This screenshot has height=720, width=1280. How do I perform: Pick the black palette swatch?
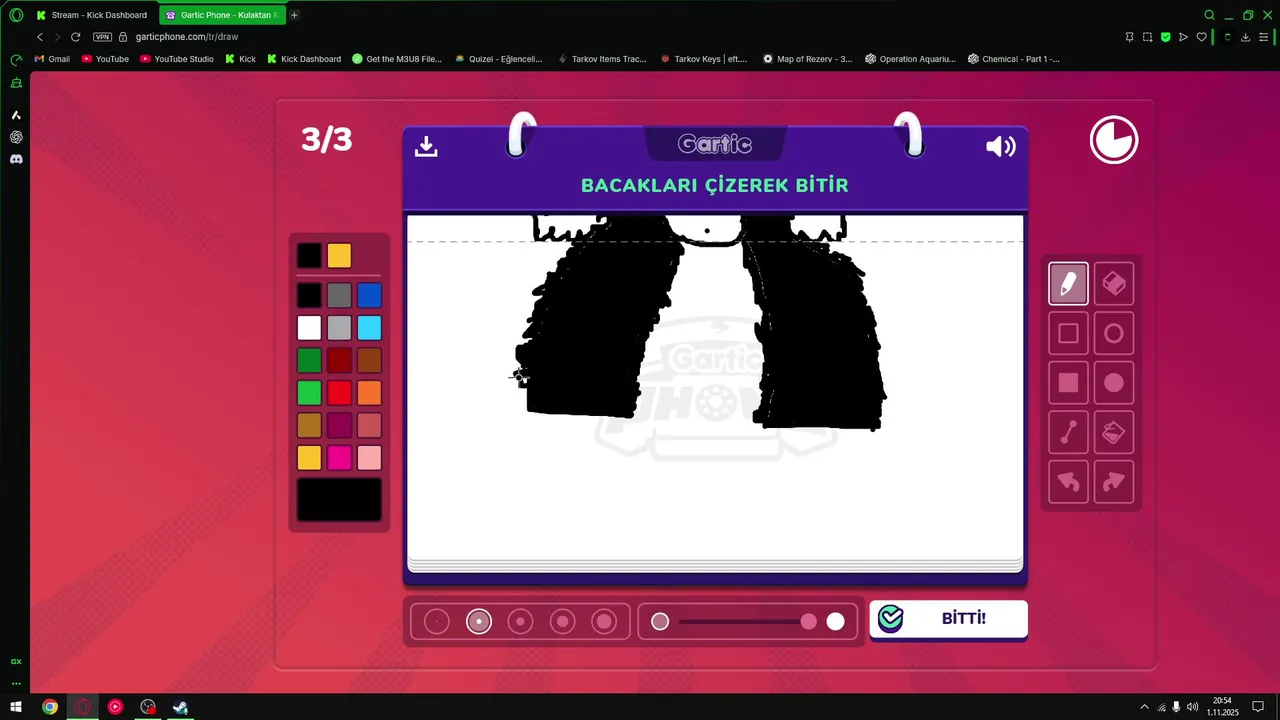[x=309, y=295]
